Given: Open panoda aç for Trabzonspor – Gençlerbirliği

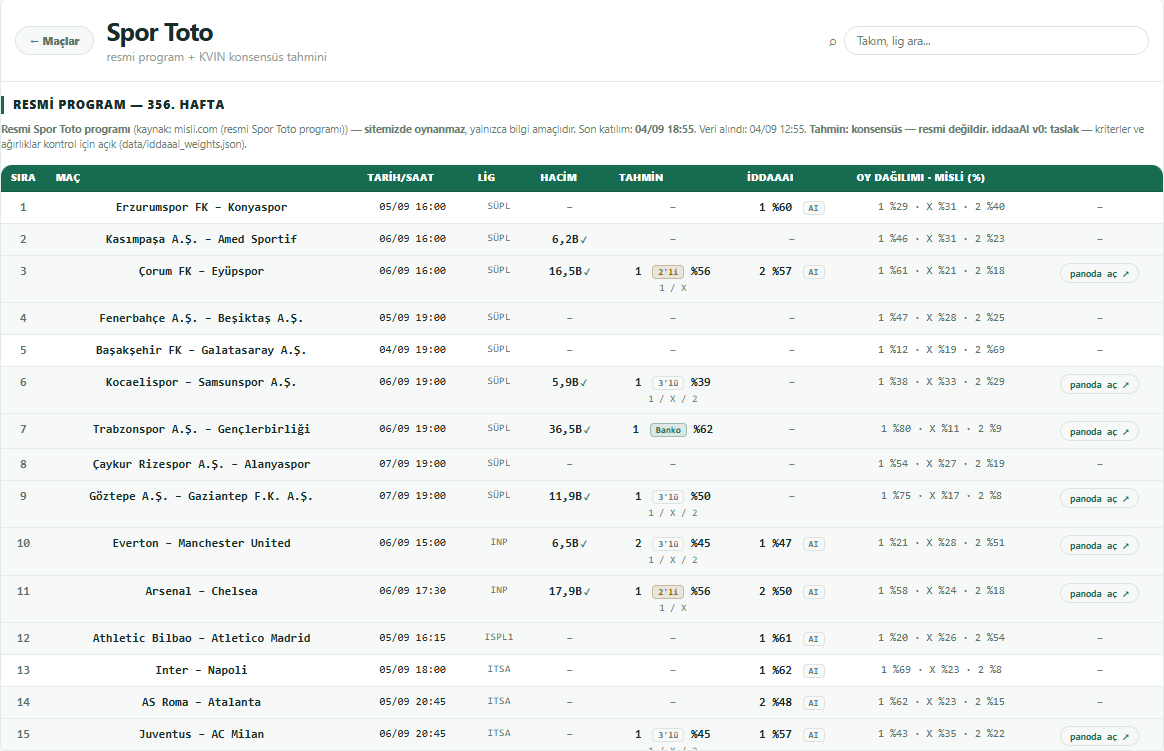Looking at the screenshot, I should pos(1099,432).
